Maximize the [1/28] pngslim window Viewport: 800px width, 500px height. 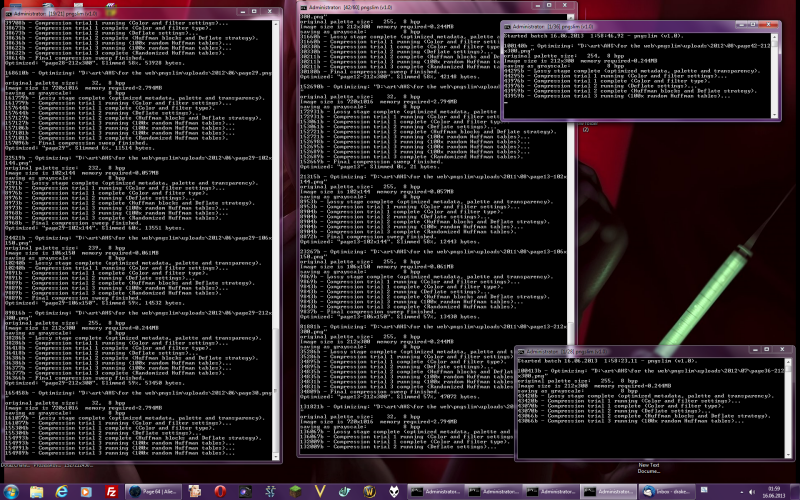(x=766, y=349)
